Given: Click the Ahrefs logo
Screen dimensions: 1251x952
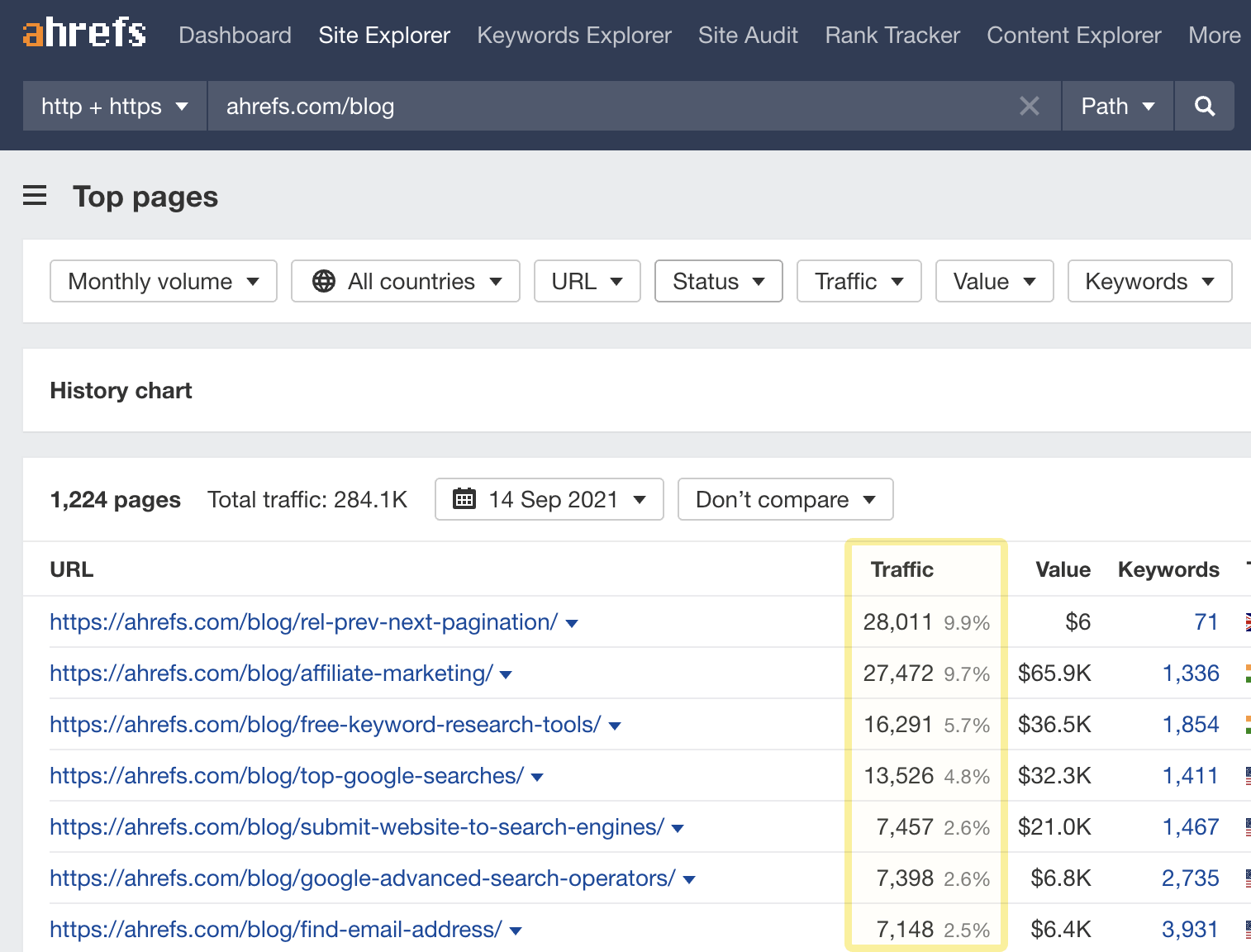Looking at the screenshot, I should (84, 34).
